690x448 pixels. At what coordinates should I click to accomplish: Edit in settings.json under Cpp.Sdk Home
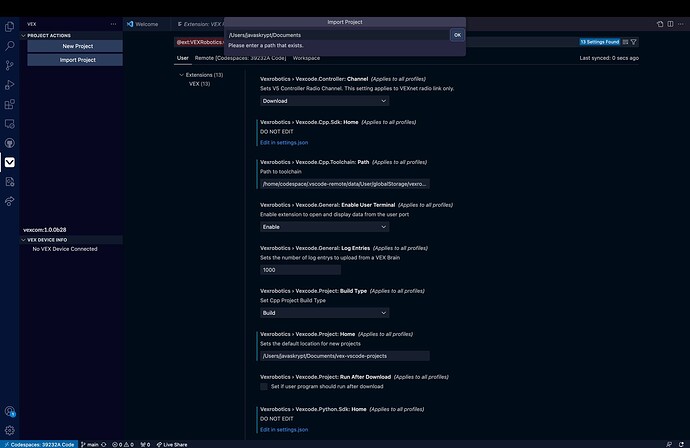coord(284,143)
